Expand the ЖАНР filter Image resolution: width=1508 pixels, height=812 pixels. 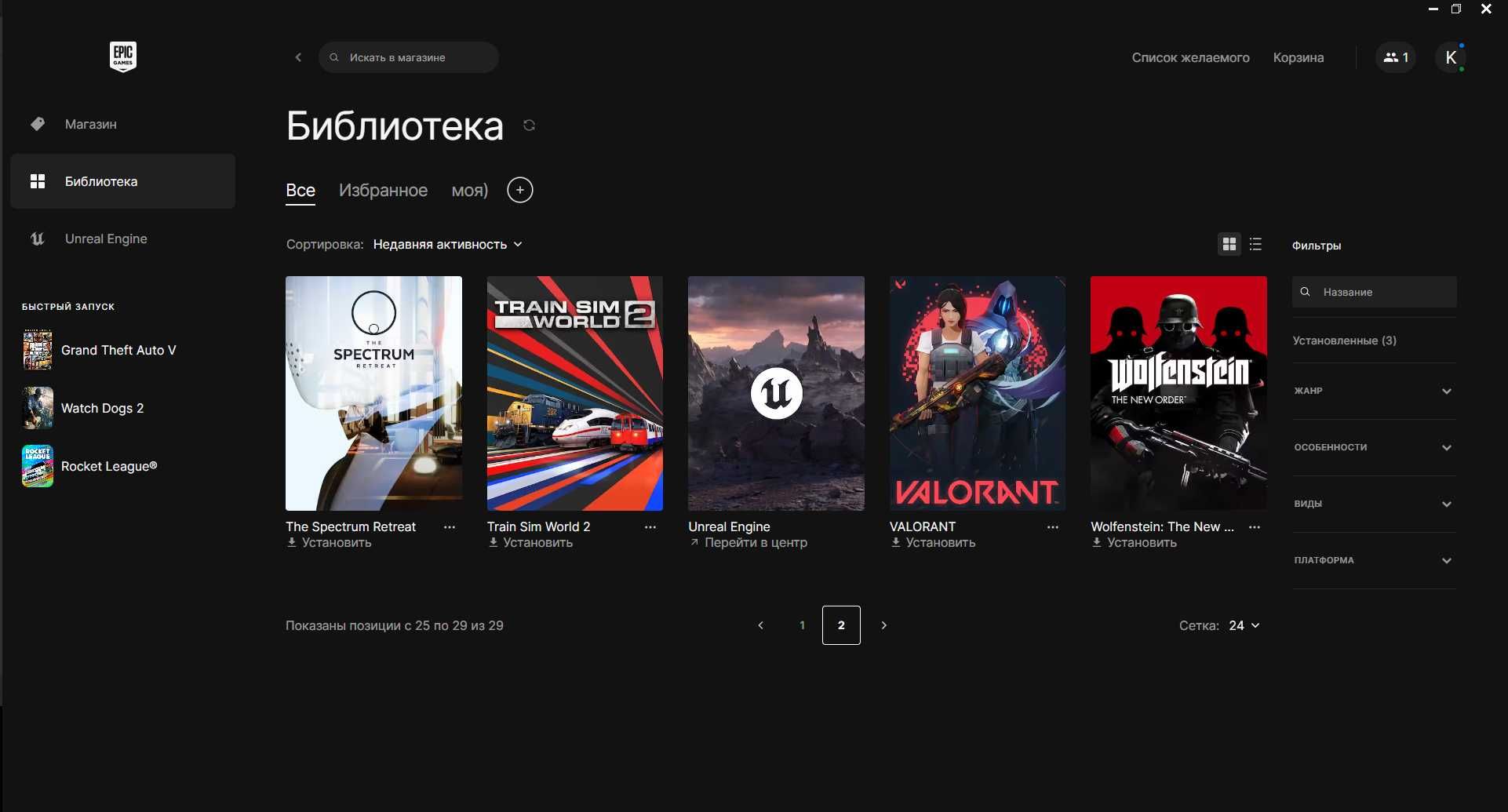tap(1374, 391)
